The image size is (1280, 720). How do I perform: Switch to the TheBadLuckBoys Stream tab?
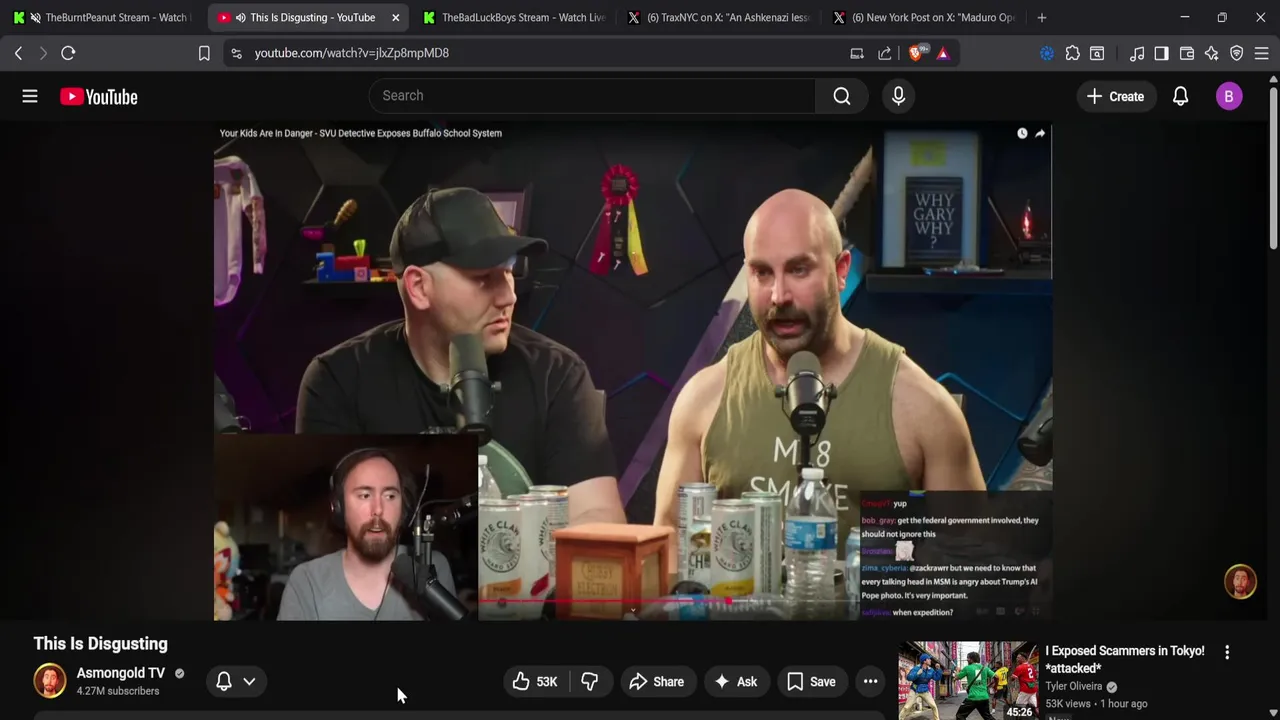(x=515, y=18)
